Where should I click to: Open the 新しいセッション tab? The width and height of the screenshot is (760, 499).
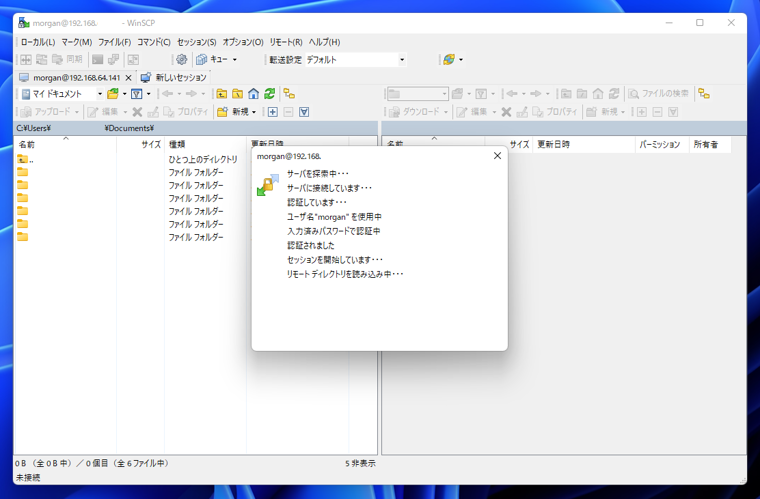coord(174,78)
